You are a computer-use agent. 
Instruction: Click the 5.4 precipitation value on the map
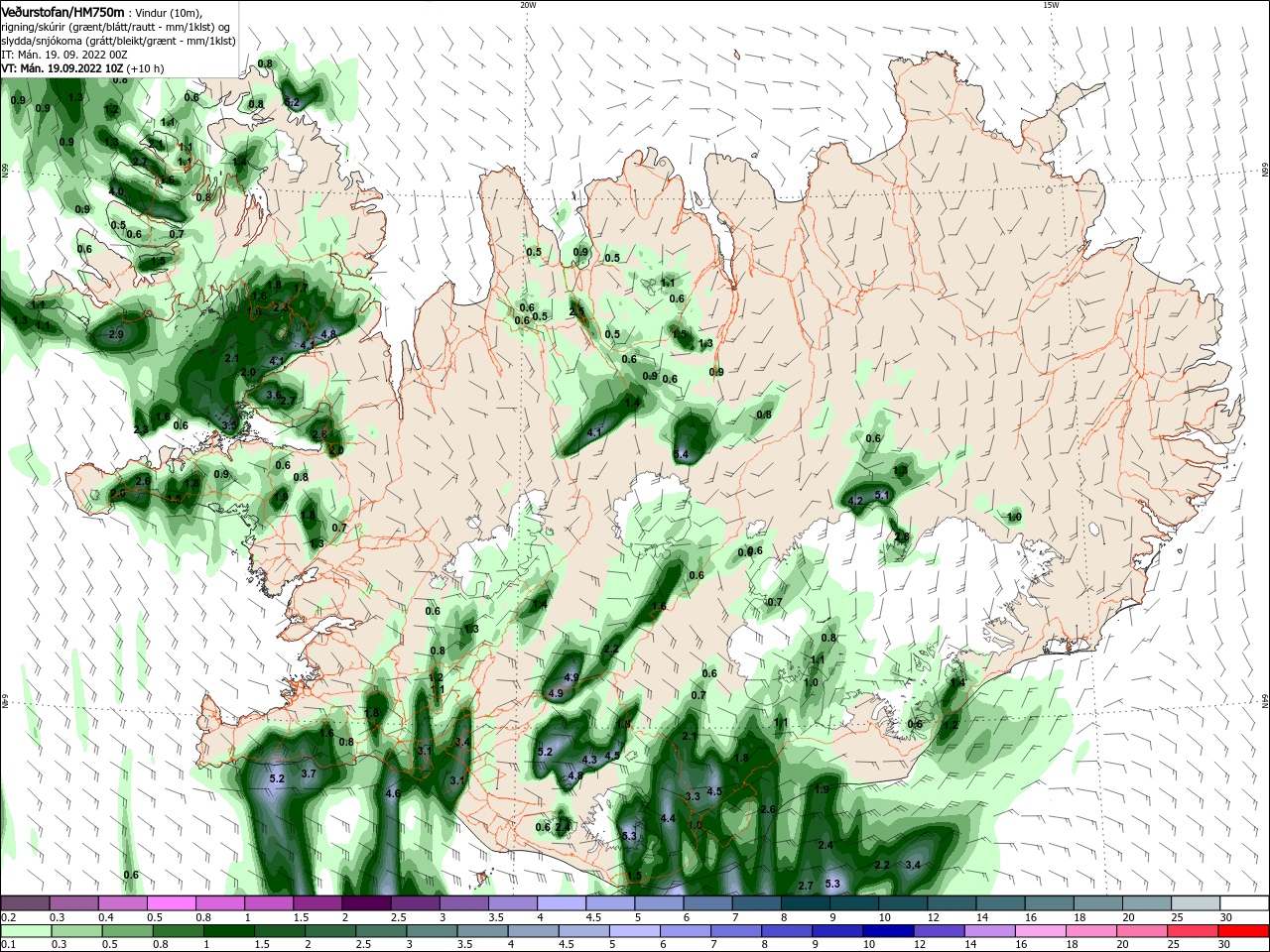coord(681,455)
